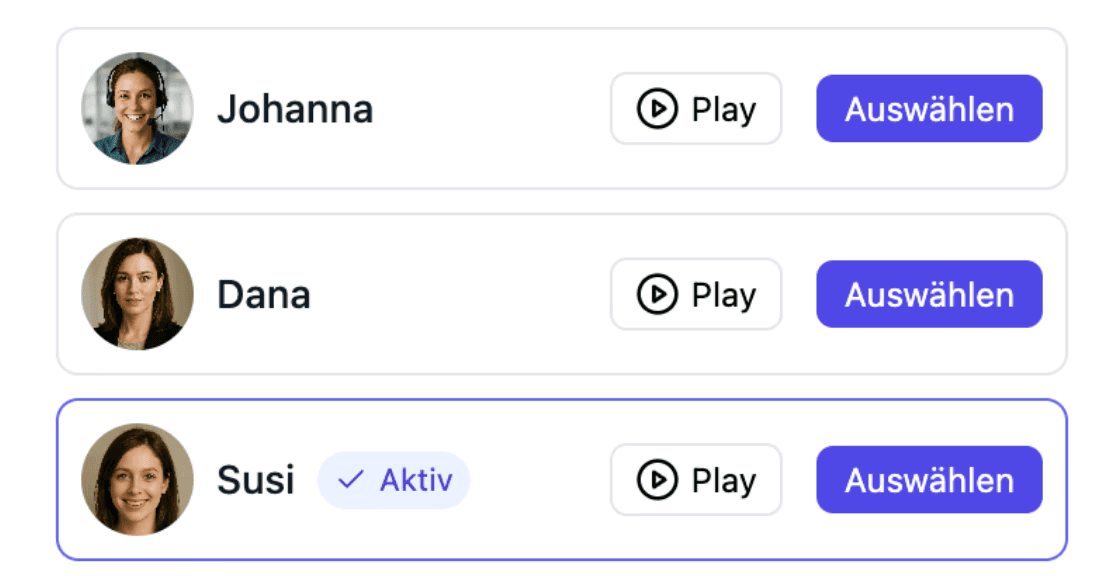
Task: Play Dana's voice sample via Play label
Action: click(x=723, y=295)
